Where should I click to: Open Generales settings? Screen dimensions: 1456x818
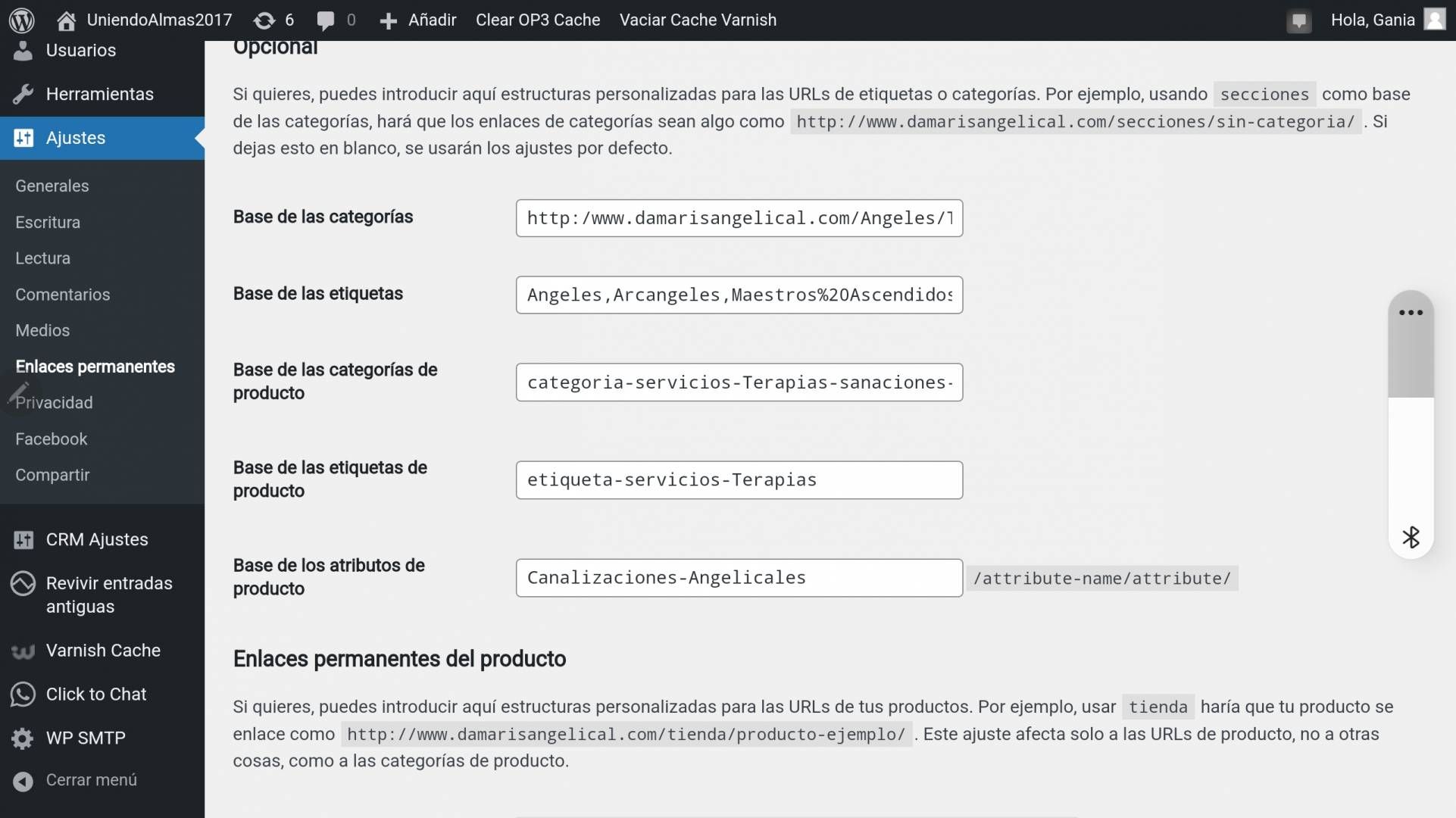click(52, 186)
